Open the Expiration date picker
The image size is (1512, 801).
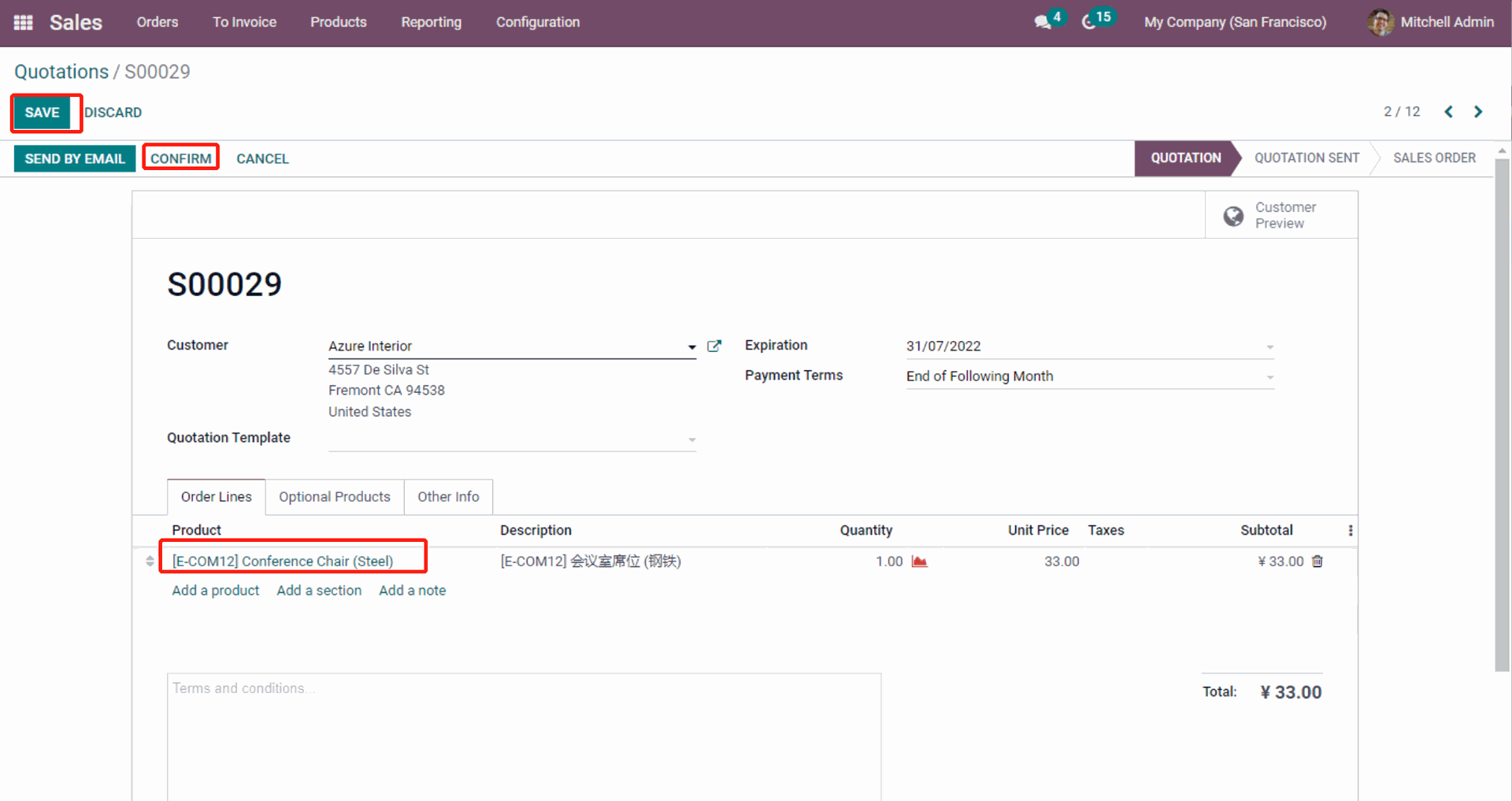[1087, 347]
